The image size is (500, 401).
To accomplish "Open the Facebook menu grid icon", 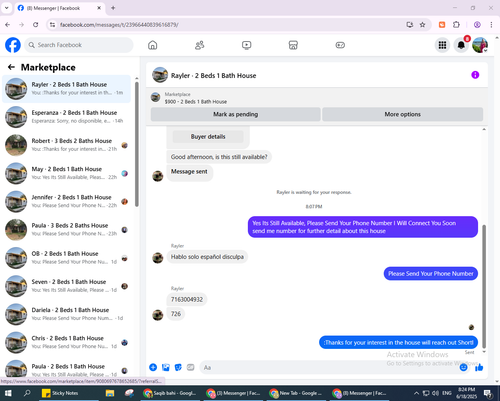I will tap(442, 45).
